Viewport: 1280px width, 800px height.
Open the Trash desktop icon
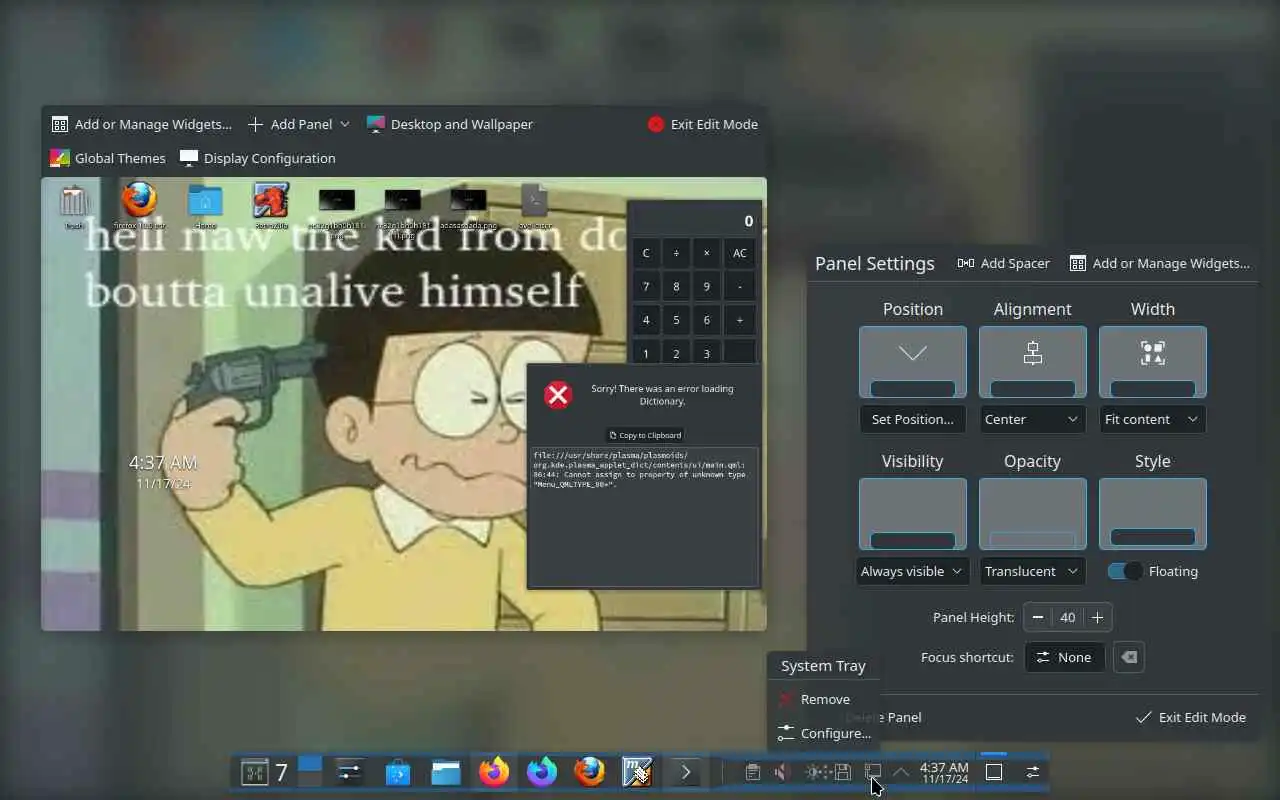pyautogui.click(x=75, y=206)
